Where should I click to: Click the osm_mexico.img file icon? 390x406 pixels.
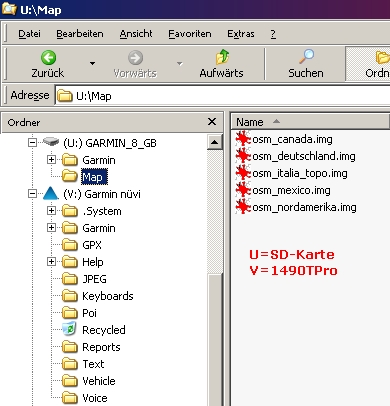[x=243, y=190]
